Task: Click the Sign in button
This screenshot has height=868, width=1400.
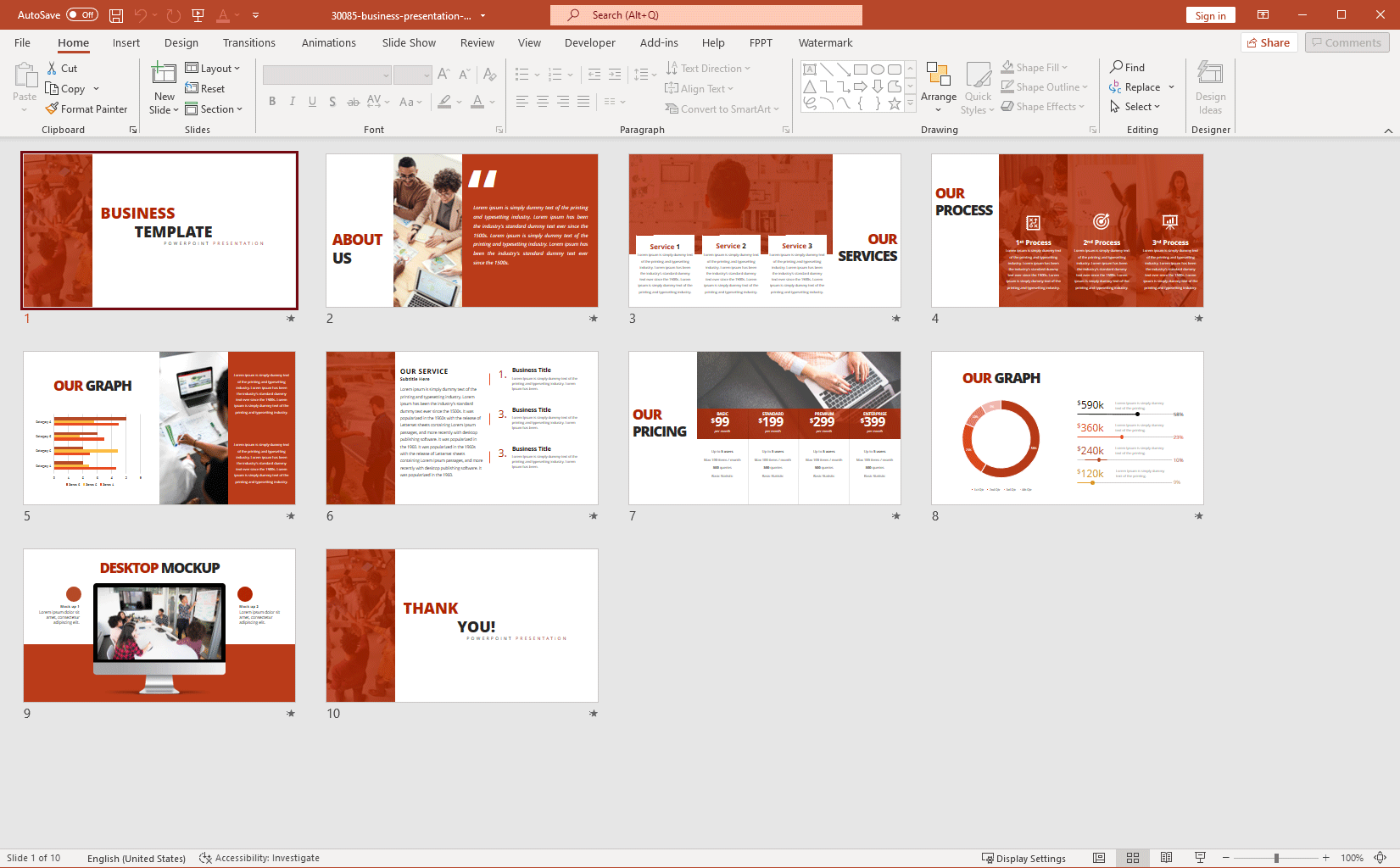Action: point(1210,15)
